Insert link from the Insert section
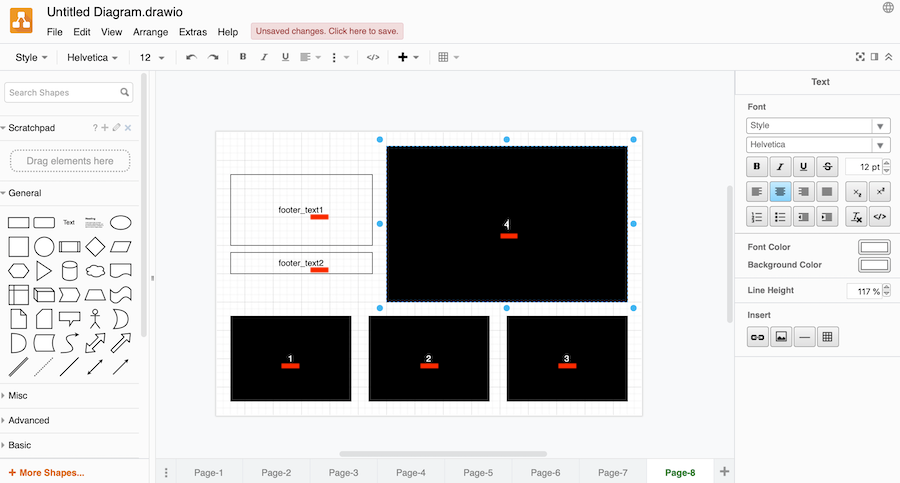This screenshot has height=483, width=900. pos(758,337)
